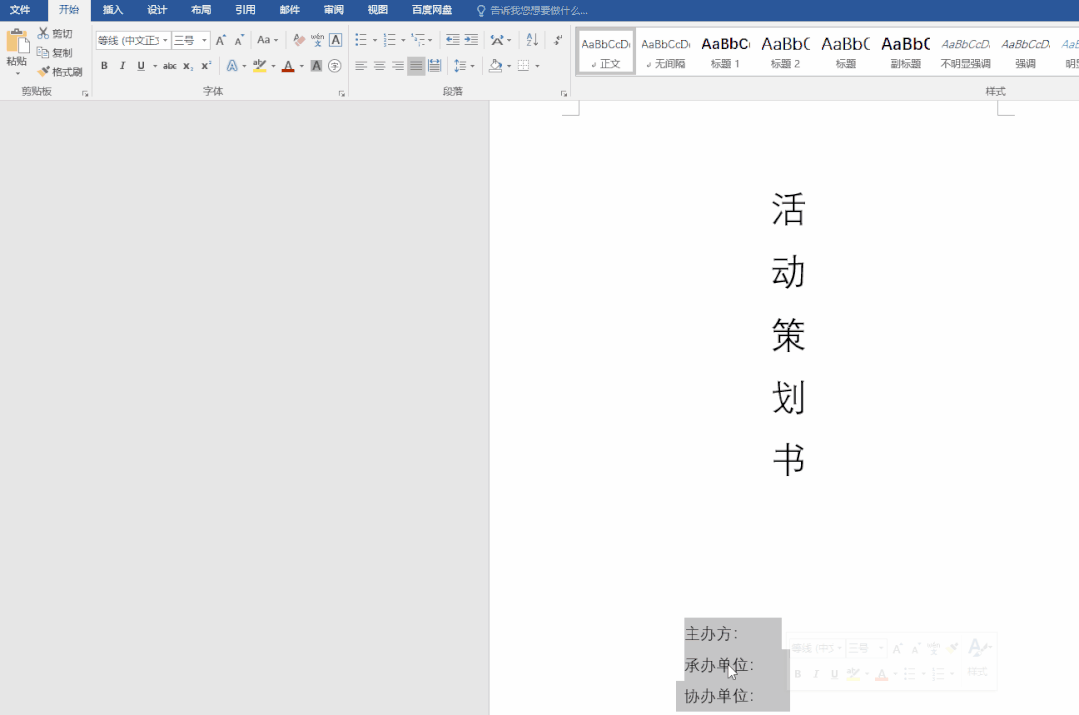Toggle underline formatting
This screenshot has height=715, width=1079.
pos(141,66)
